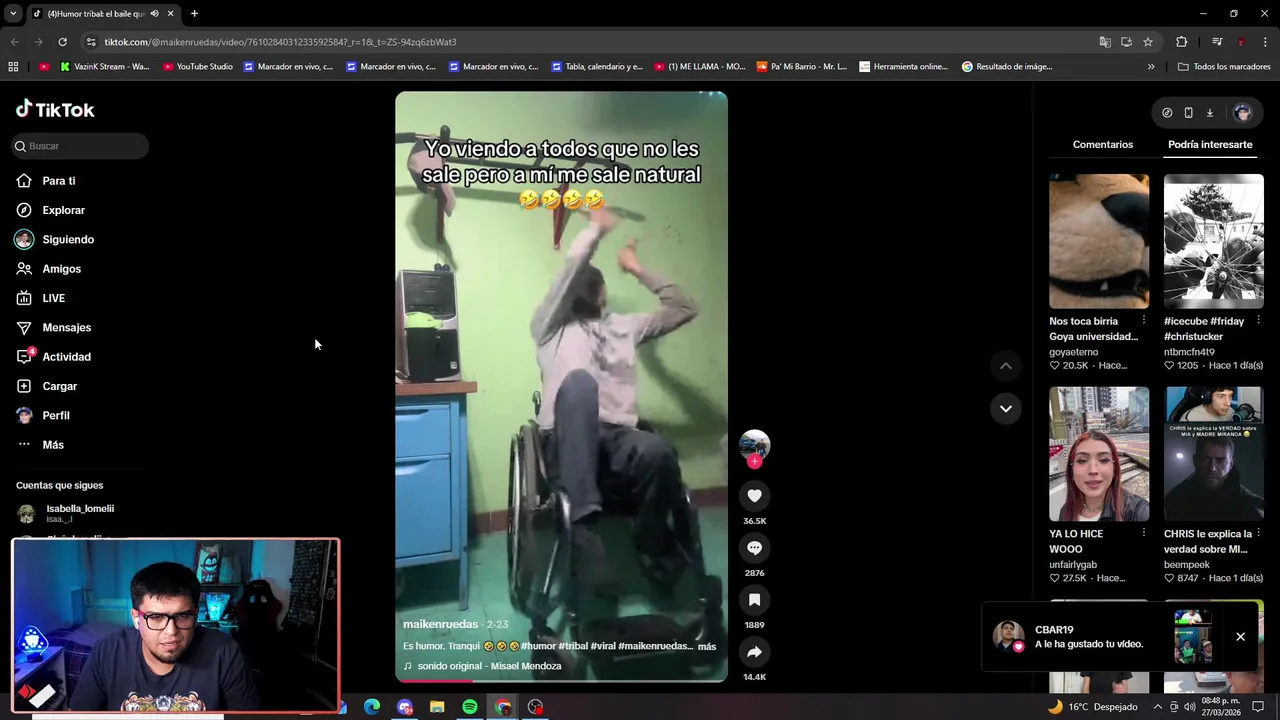The image size is (1280, 720).
Task: Open Herramienta online bookmark
Action: click(903, 67)
